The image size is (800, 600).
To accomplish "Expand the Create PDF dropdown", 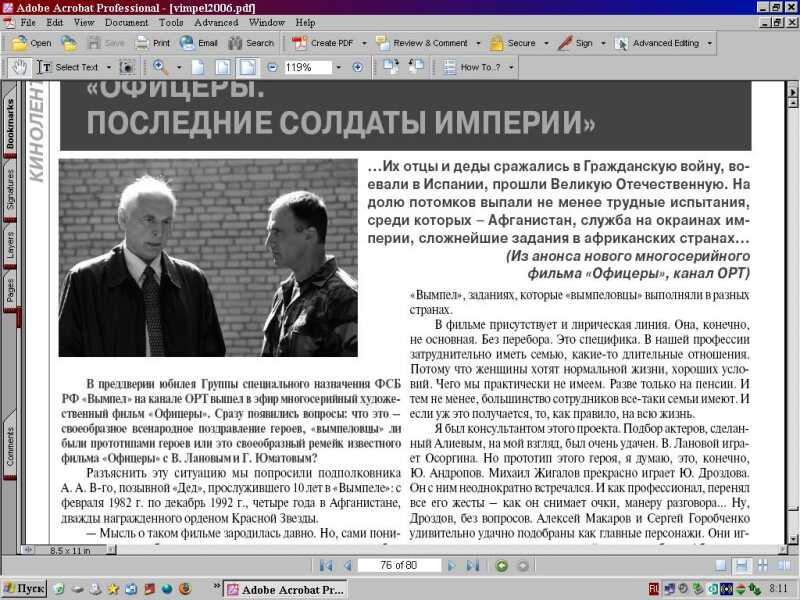I will point(363,43).
